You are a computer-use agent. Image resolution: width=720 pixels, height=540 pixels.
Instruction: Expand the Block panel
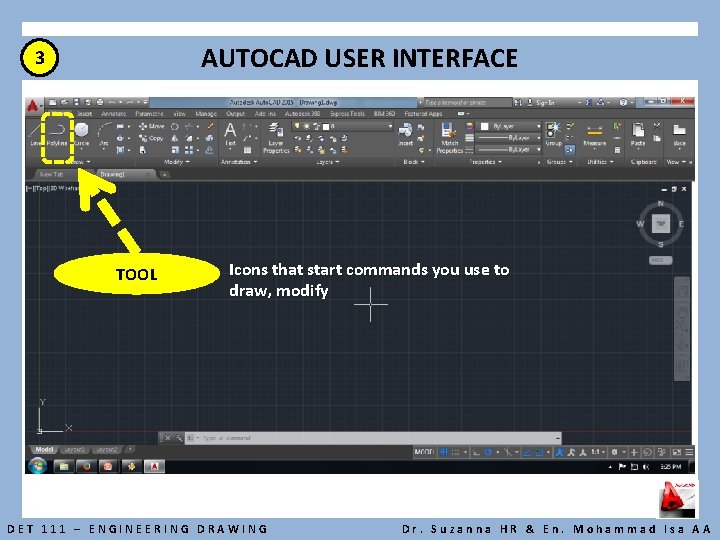[x=414, y=162]
